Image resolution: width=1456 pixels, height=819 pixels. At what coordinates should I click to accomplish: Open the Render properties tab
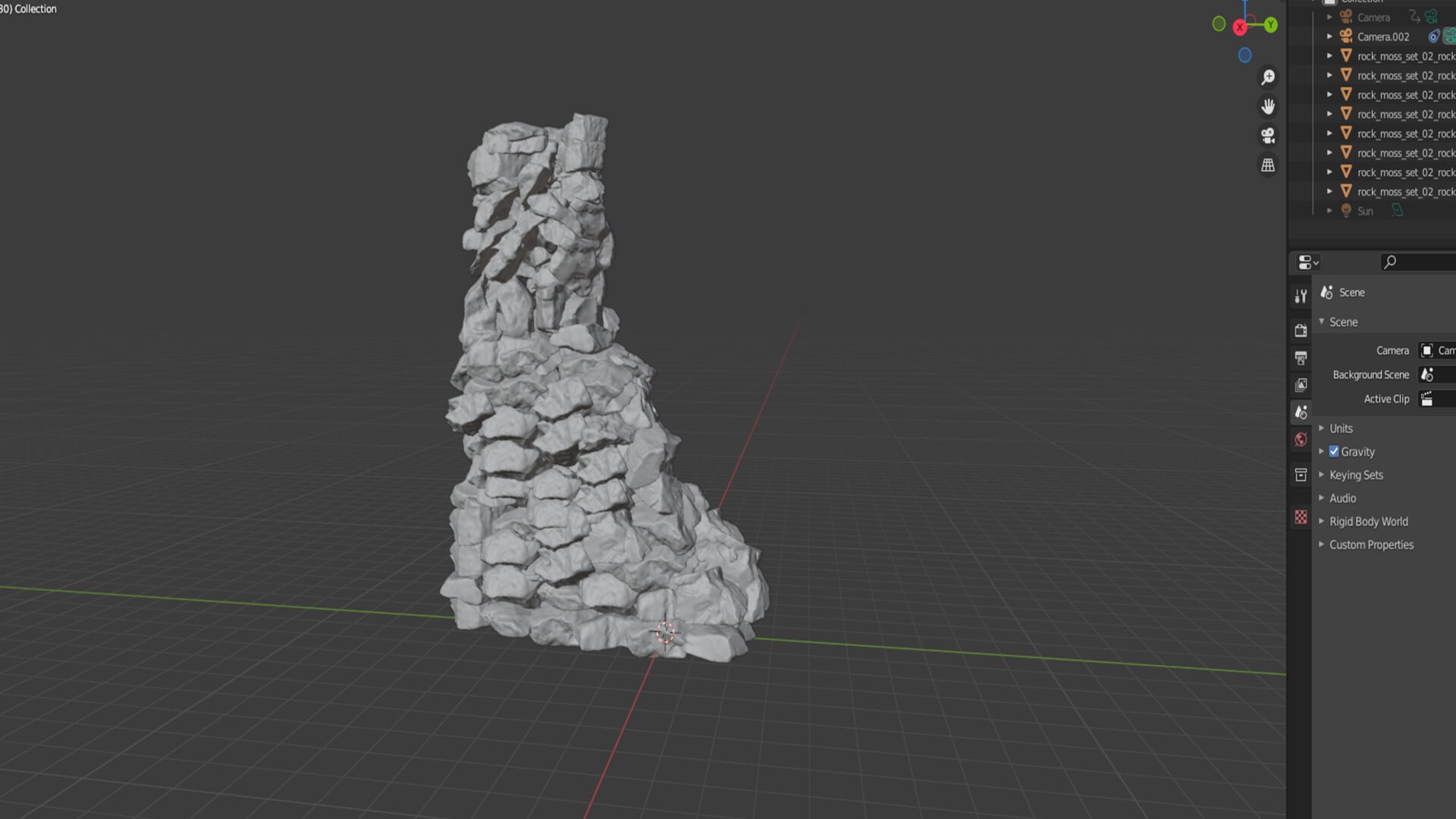pyautogui.click(x=1301, y=331)
